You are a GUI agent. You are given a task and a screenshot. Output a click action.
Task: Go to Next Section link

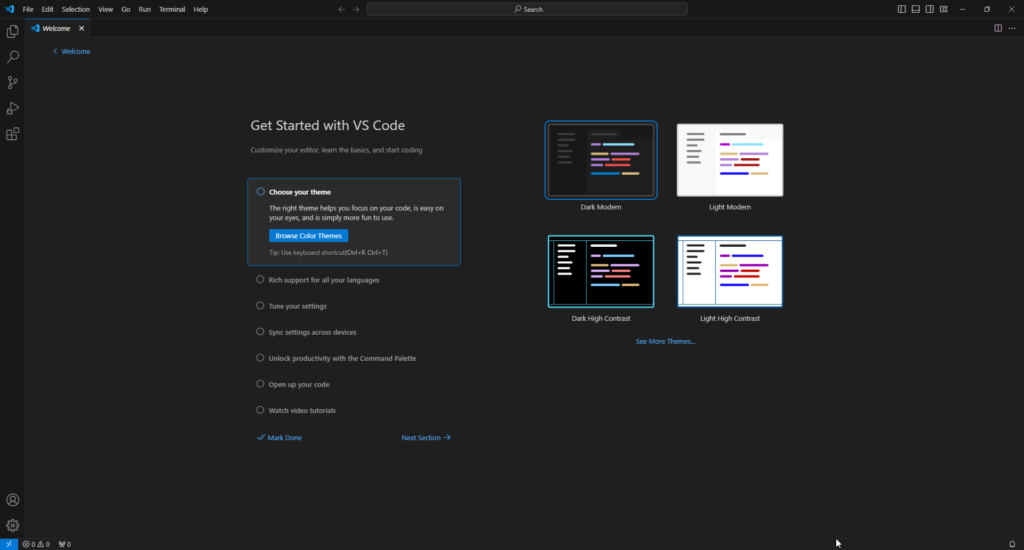click(426, 438)
